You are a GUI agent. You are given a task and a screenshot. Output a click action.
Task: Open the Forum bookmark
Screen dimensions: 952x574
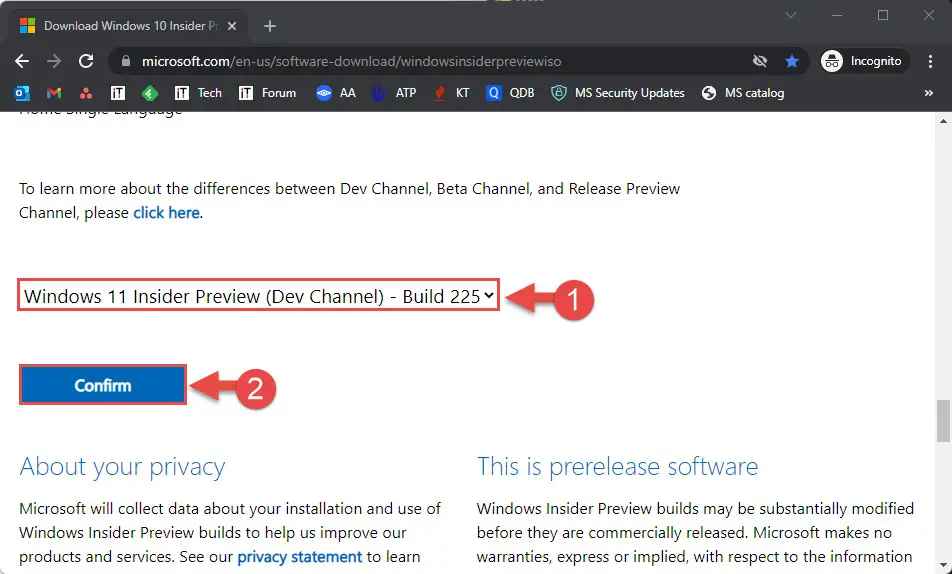tap(267, 93)
